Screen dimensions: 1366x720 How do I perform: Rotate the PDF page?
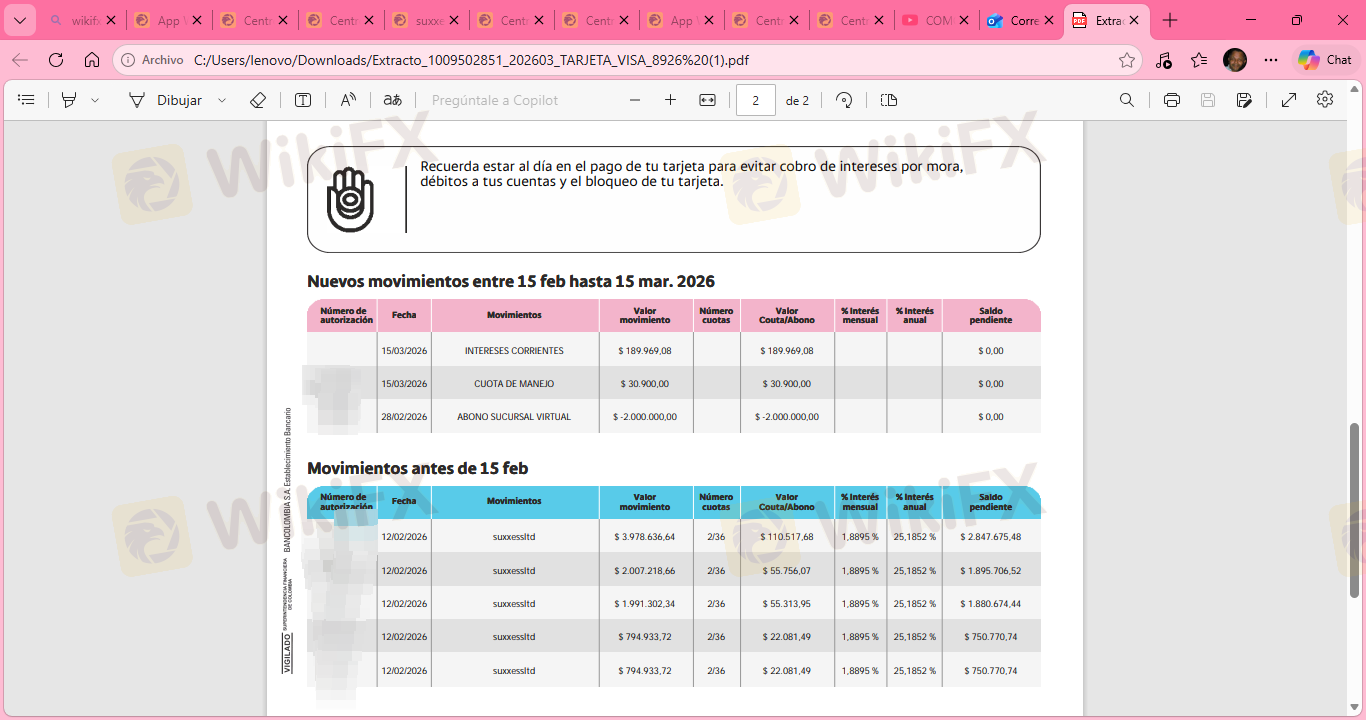point(844,100)
